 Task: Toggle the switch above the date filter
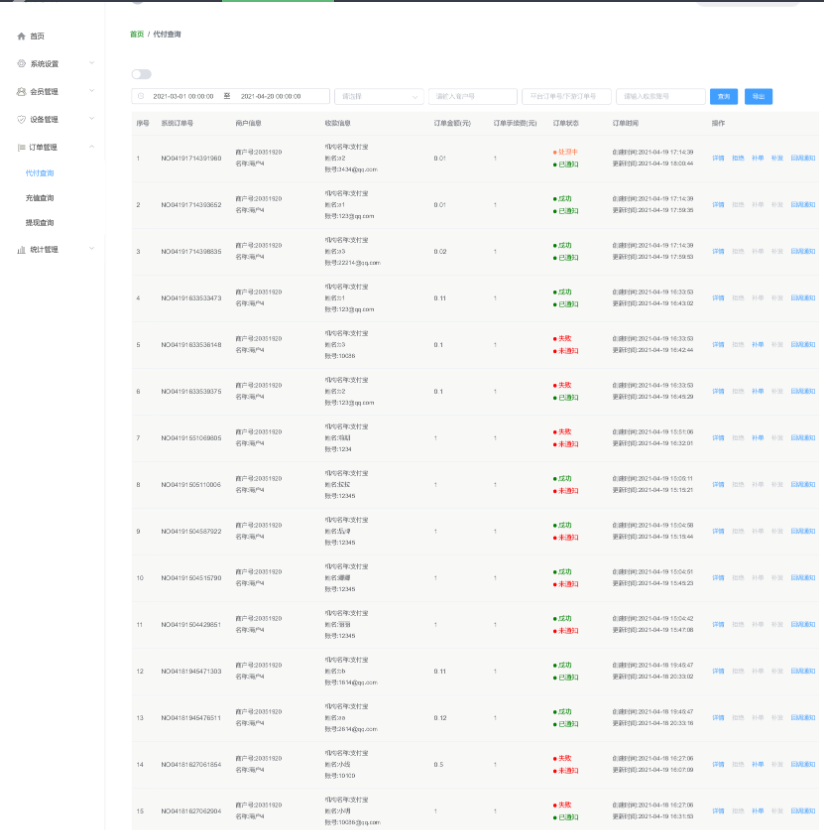(141, 74)
